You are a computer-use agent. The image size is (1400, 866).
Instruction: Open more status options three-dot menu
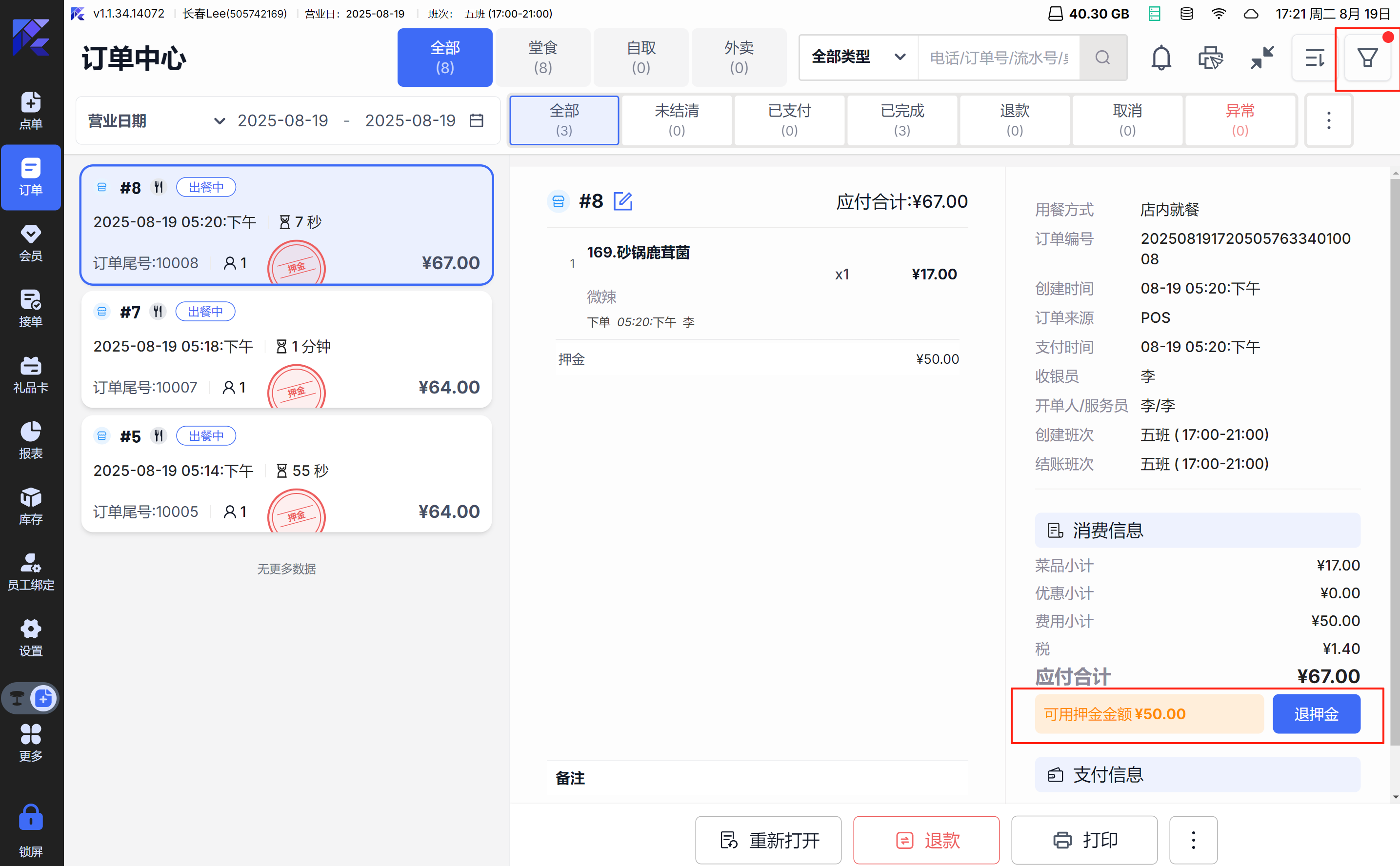click(x=1328, y=120)
